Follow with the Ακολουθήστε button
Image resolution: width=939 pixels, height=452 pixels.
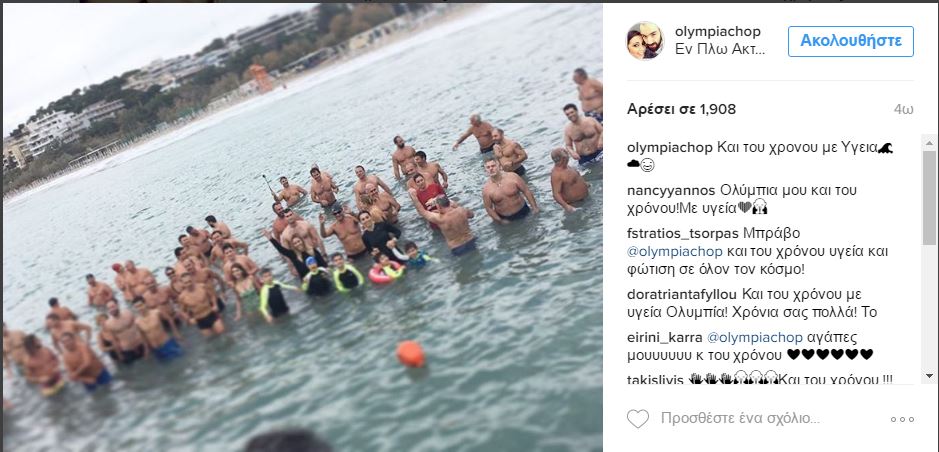click(850, 41)
